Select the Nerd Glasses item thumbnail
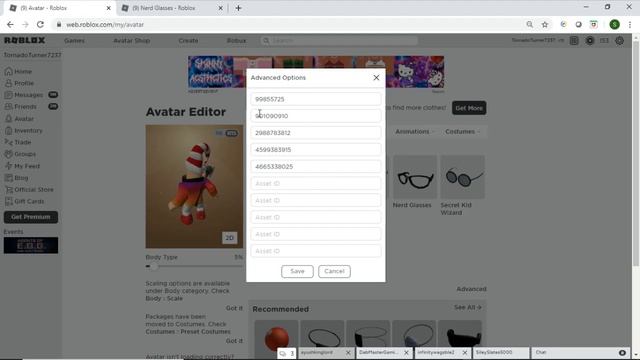The width and height of the screenshot is (640, 360). [414, 177]
